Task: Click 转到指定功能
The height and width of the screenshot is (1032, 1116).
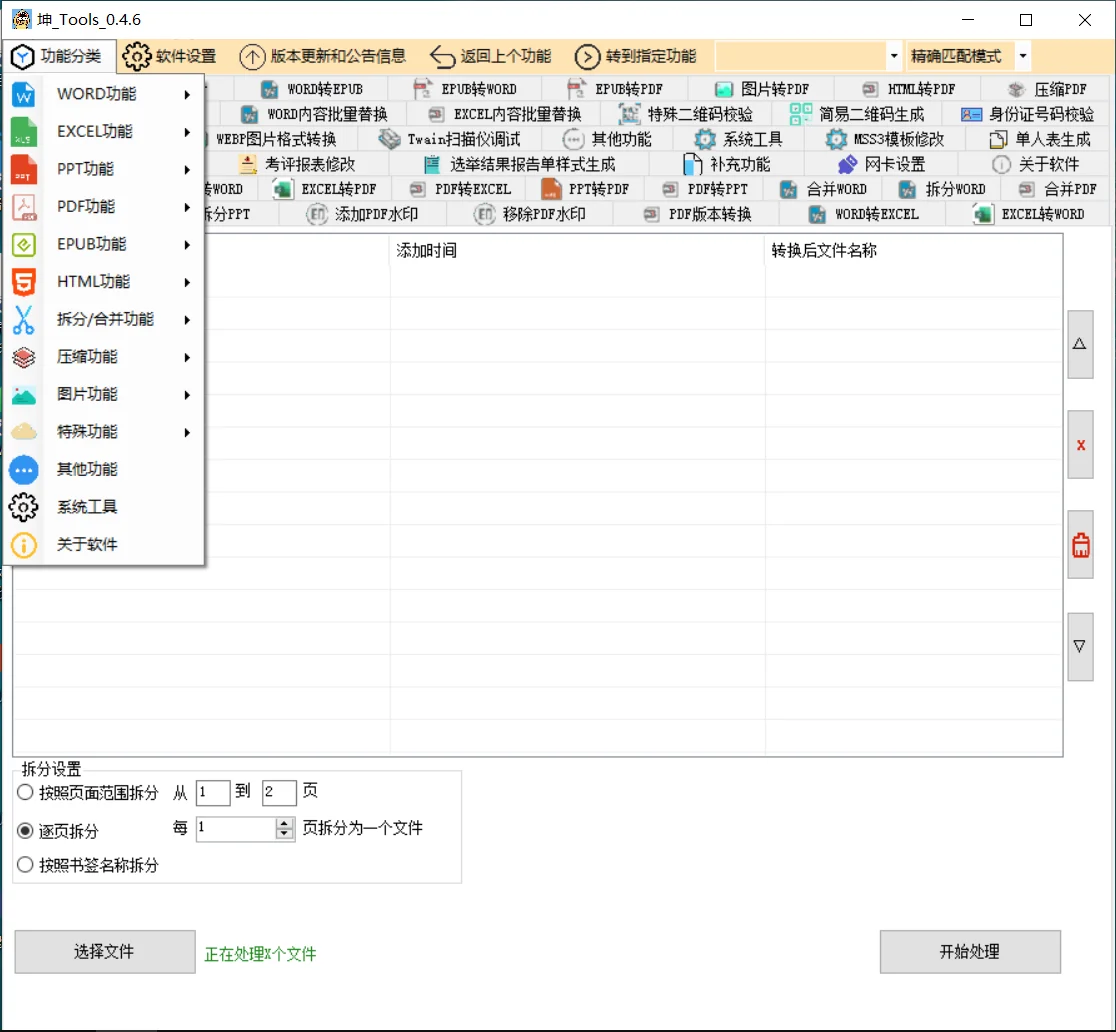Action: pyautogui.click(x=636, y=56)
